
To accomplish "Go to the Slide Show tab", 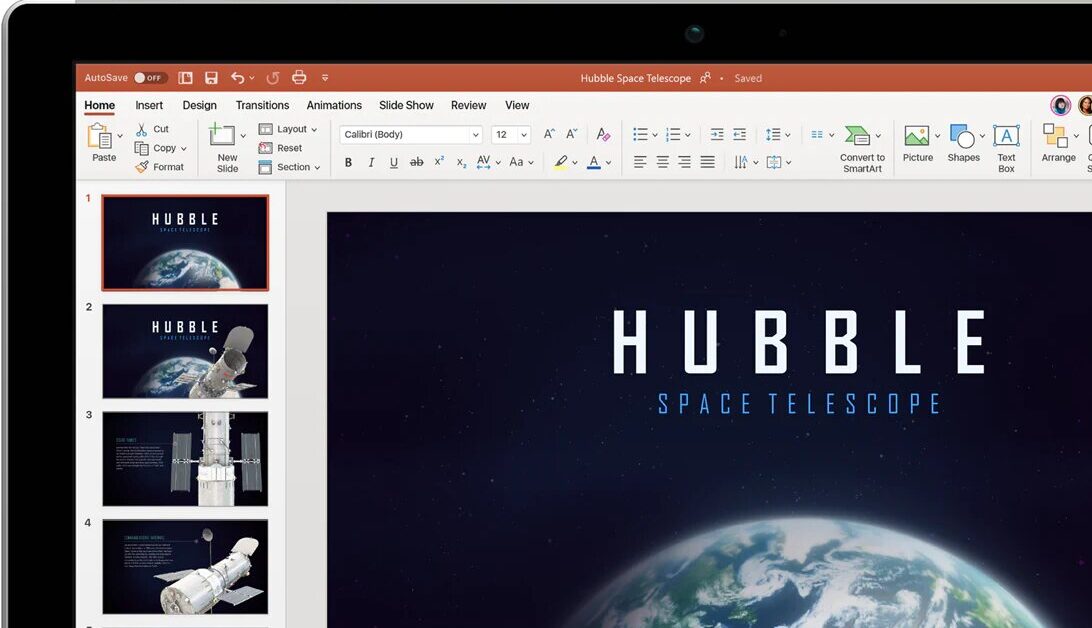I will tap(406, 105).
